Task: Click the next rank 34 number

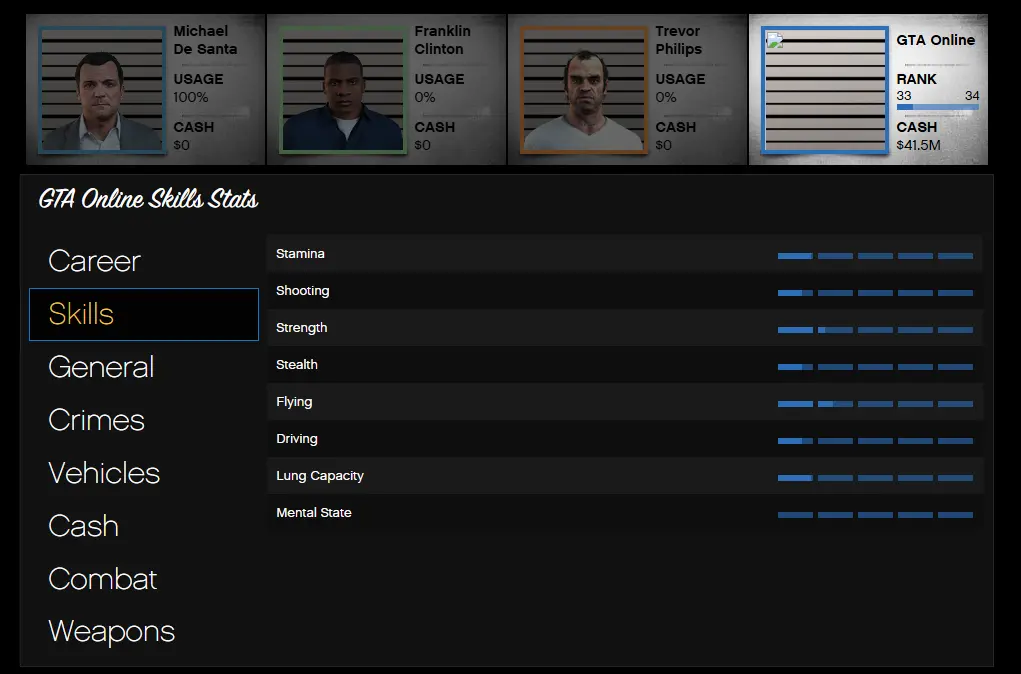Action: (x=972, y=96)
